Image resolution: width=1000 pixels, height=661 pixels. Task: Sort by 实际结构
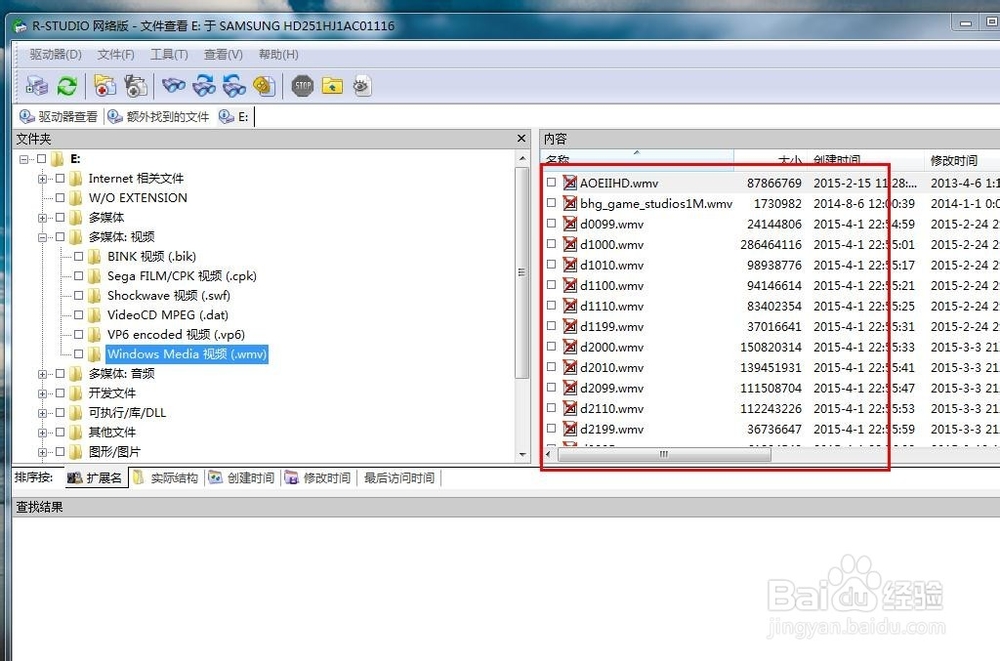(166, 478)
